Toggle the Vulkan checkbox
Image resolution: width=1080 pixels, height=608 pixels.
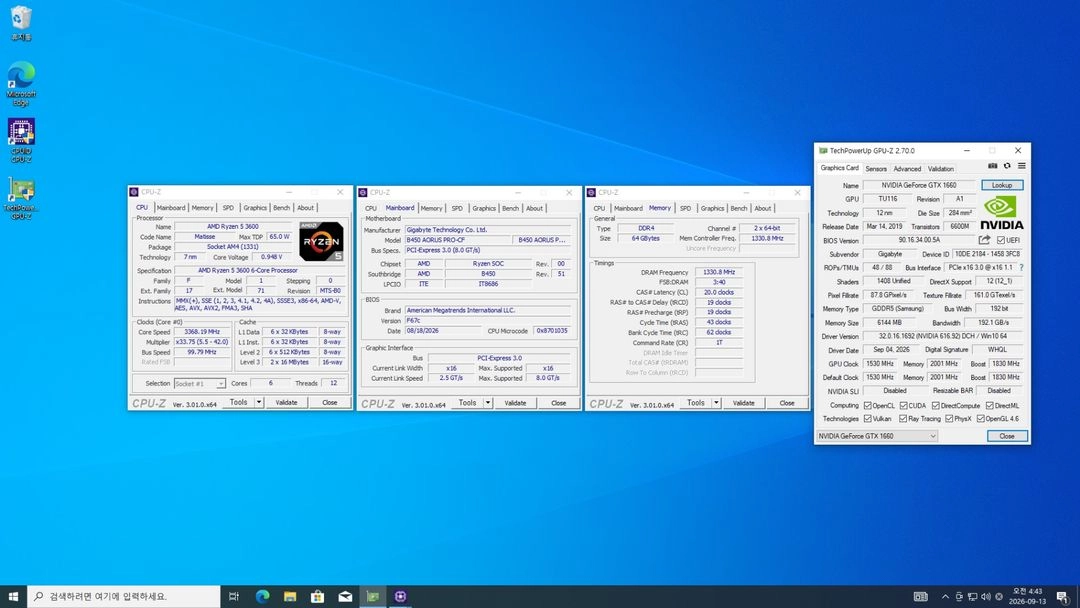point(868,419)
